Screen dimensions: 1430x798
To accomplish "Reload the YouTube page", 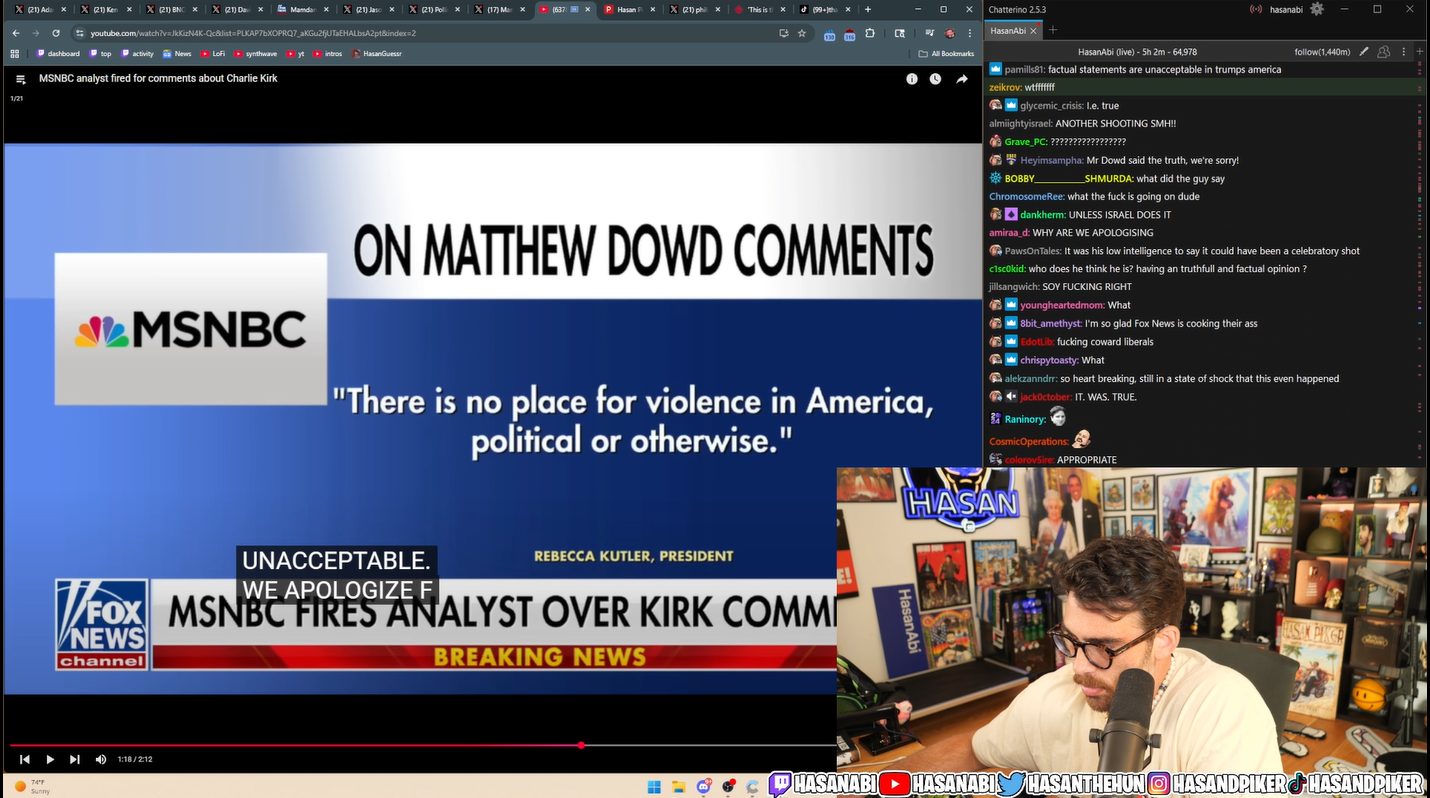I will [56, 33].
